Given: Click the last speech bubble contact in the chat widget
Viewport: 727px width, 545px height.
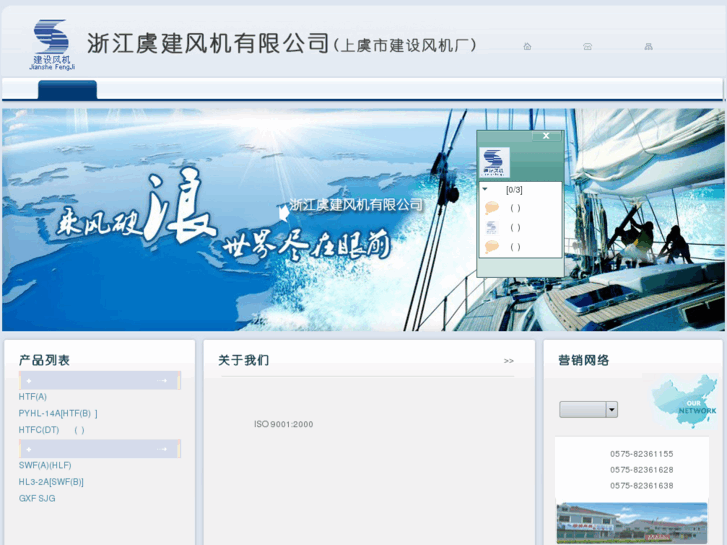Looking at the screenshot, I should pyautogui.click(x=492, y=247).
